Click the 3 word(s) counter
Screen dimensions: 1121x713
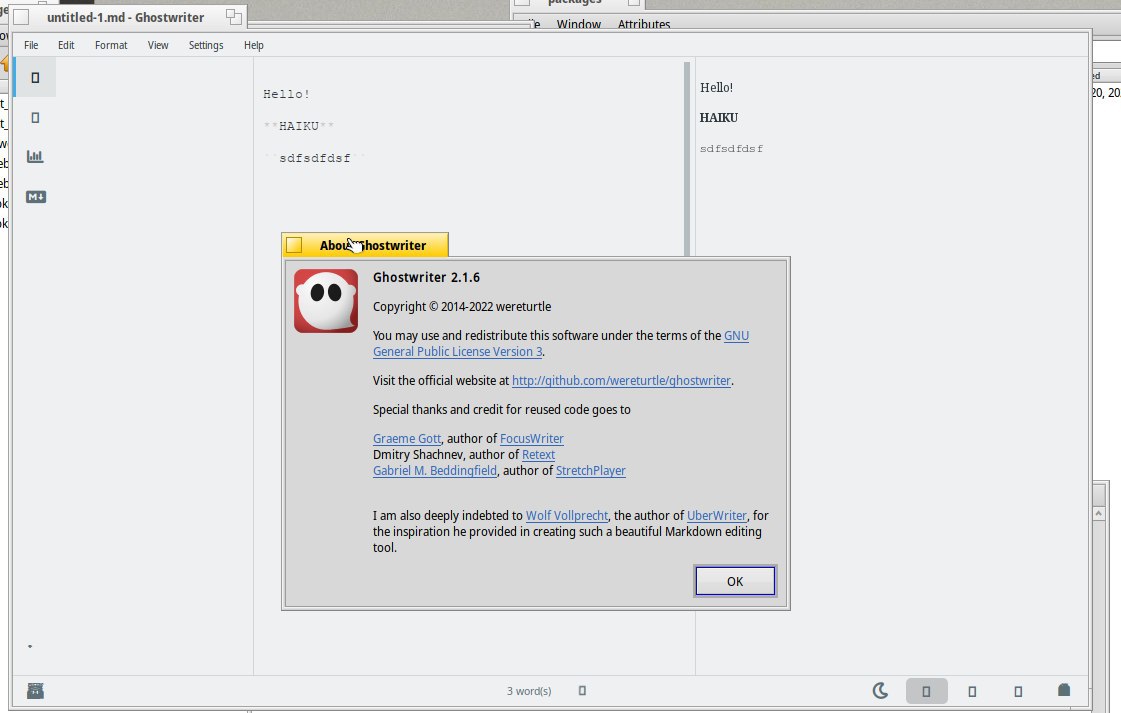[529, 690]
